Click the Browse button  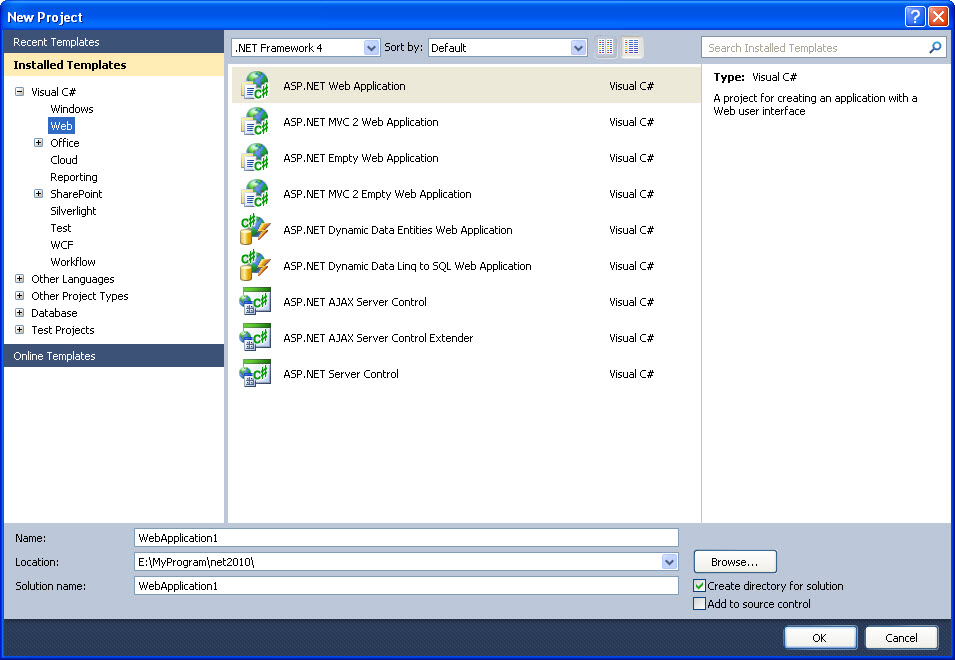coord(734,561)
